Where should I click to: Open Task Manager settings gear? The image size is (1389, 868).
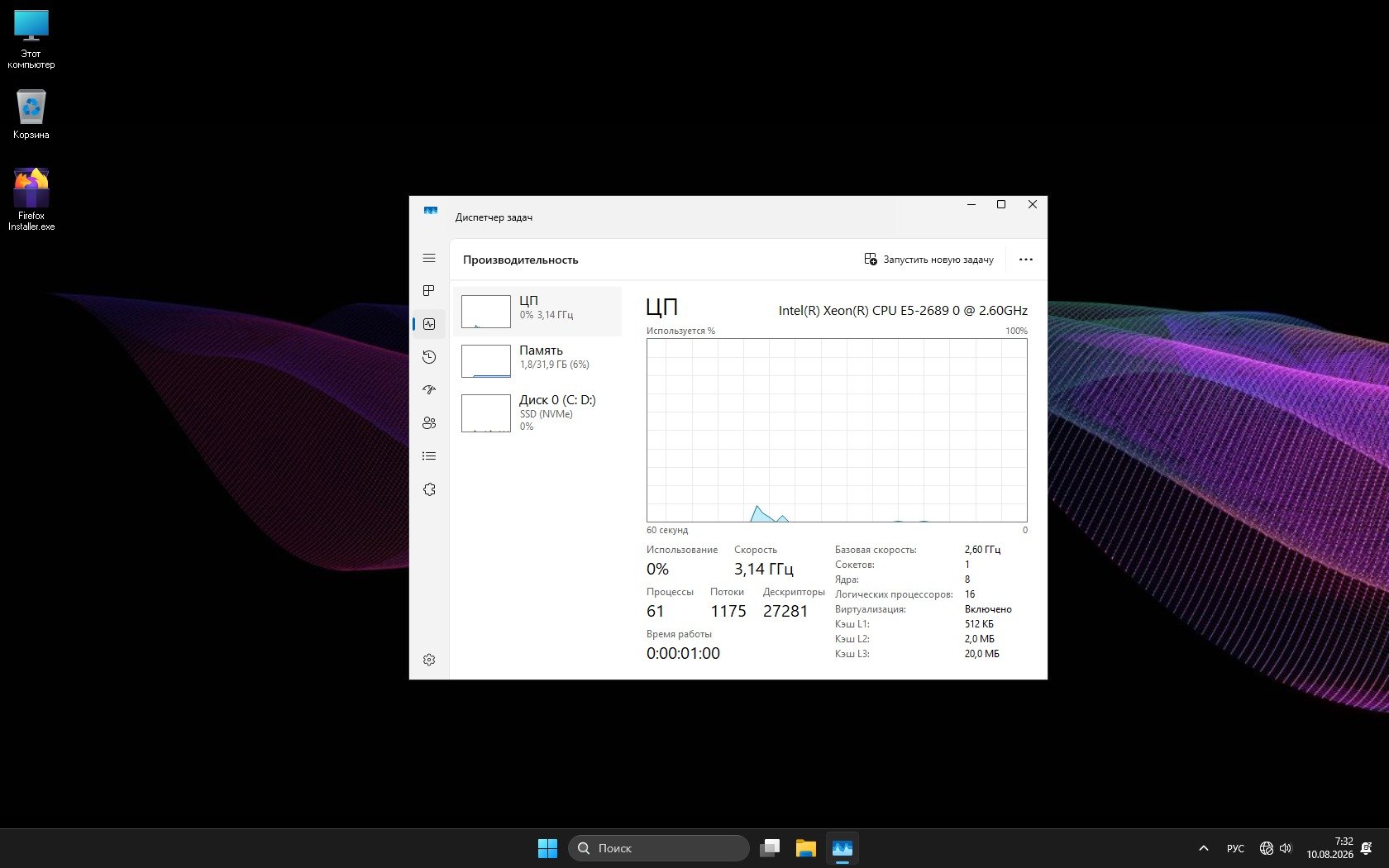tap(429, 660)
